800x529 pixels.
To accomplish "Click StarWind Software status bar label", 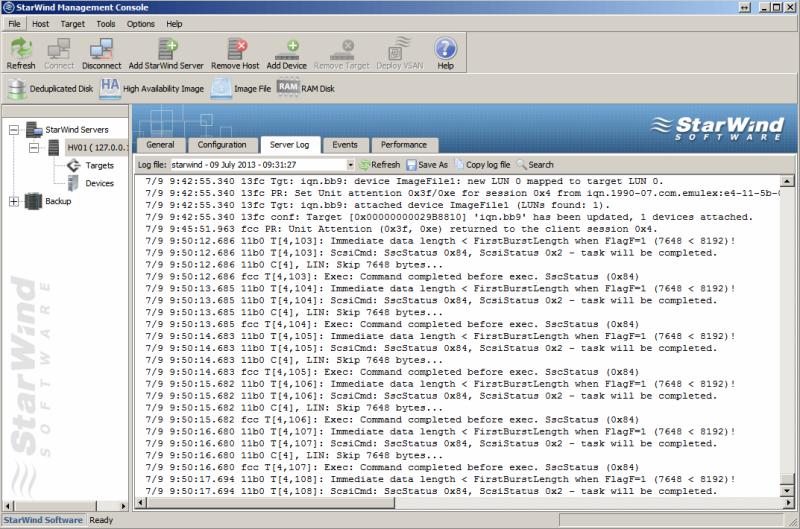I will coord(43,520).
